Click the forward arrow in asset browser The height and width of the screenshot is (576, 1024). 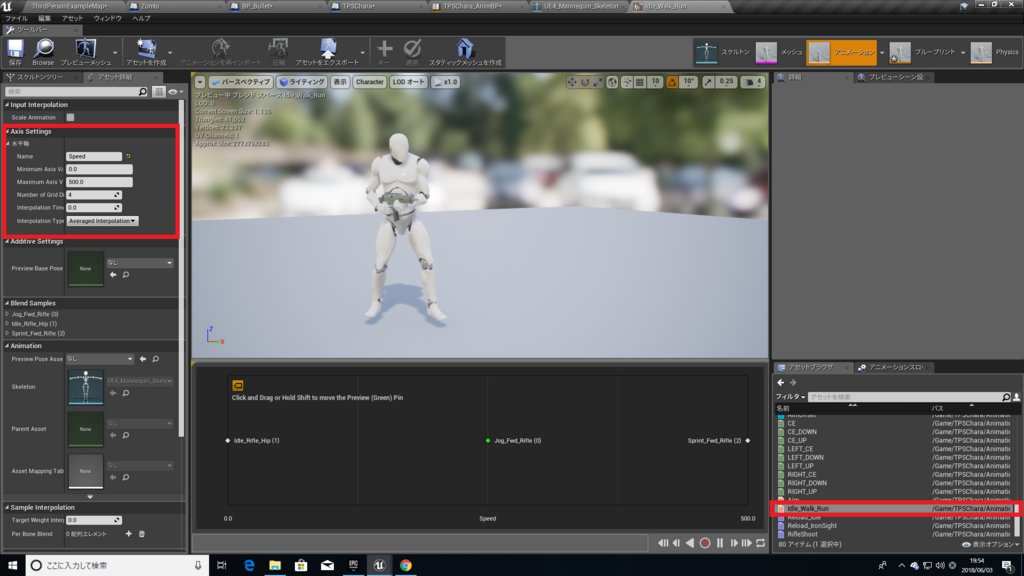tap(793, 383)
